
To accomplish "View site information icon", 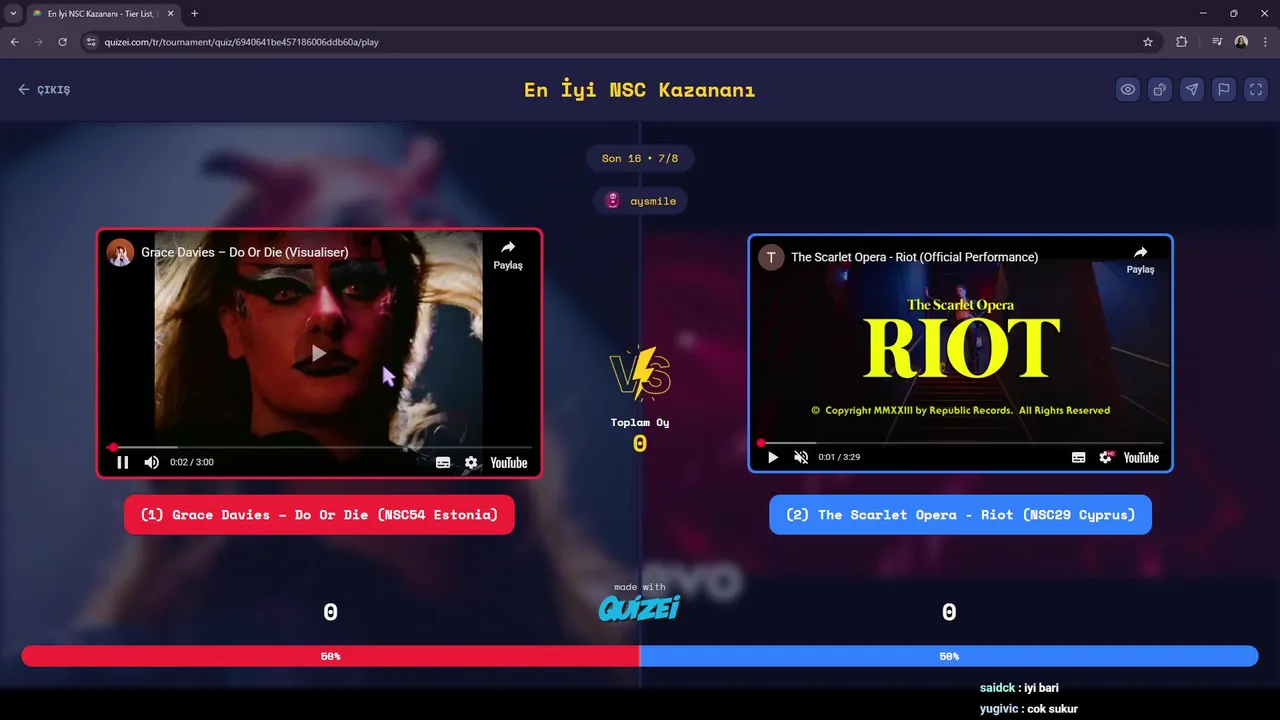I will pos(91,42).
